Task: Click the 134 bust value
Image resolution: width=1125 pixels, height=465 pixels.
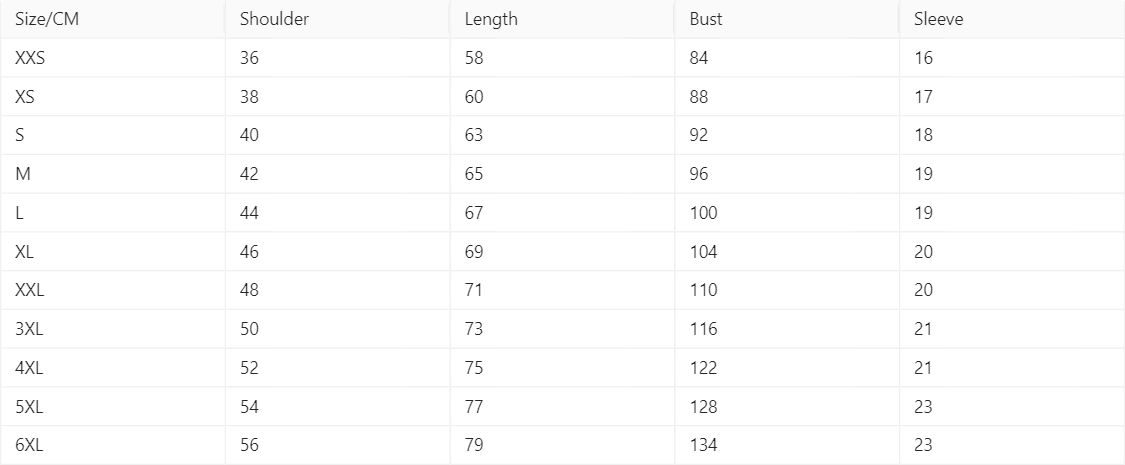Action: 703,445
